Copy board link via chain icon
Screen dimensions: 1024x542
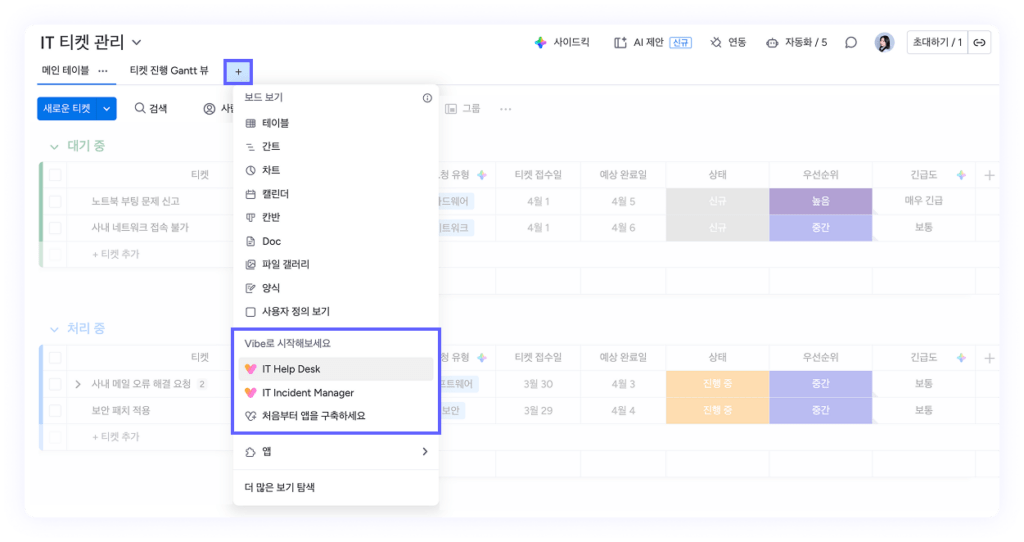980,43
